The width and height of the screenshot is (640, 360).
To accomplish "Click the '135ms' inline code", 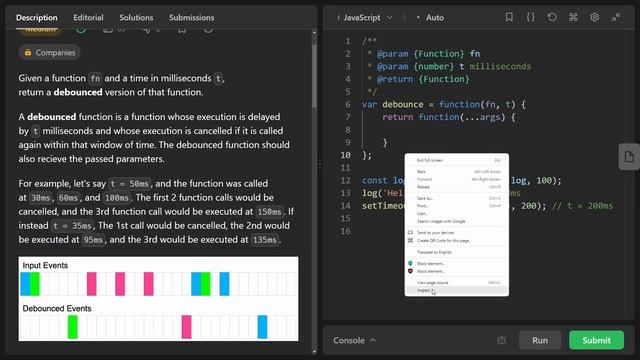I will pyautogui.click(x=264, y=240).
